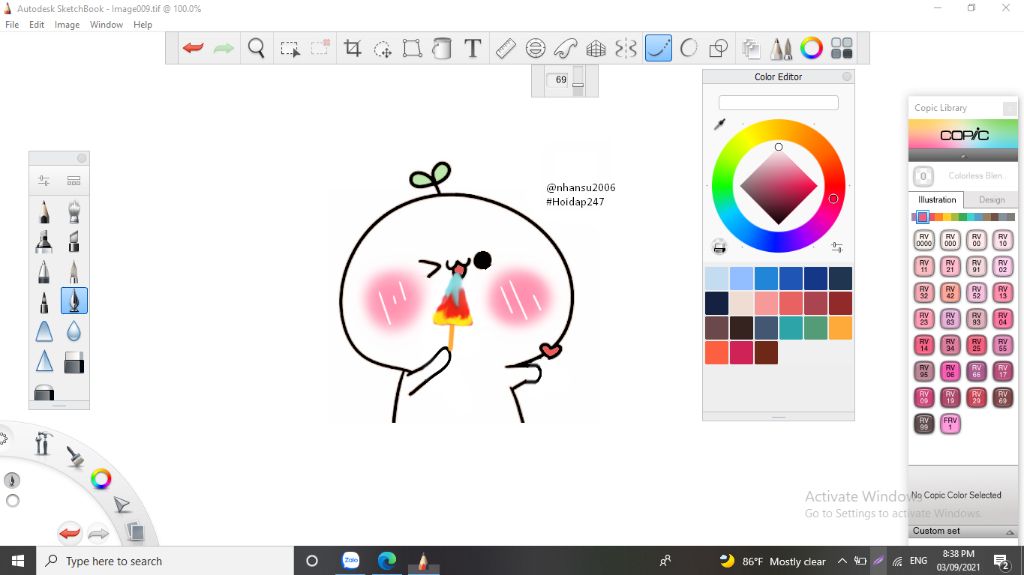
Task: Click the brush size slider handle
Action: 578,84
